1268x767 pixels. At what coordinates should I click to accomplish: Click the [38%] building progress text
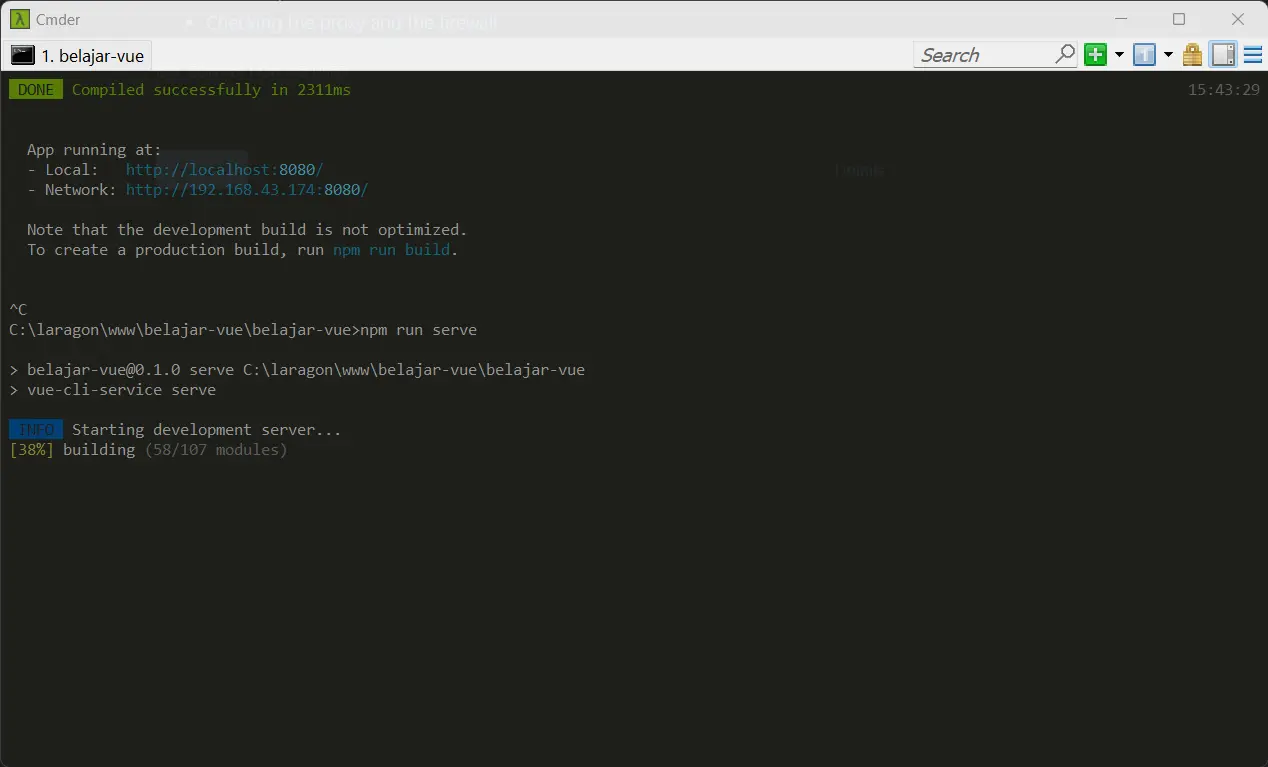[72, 450]
